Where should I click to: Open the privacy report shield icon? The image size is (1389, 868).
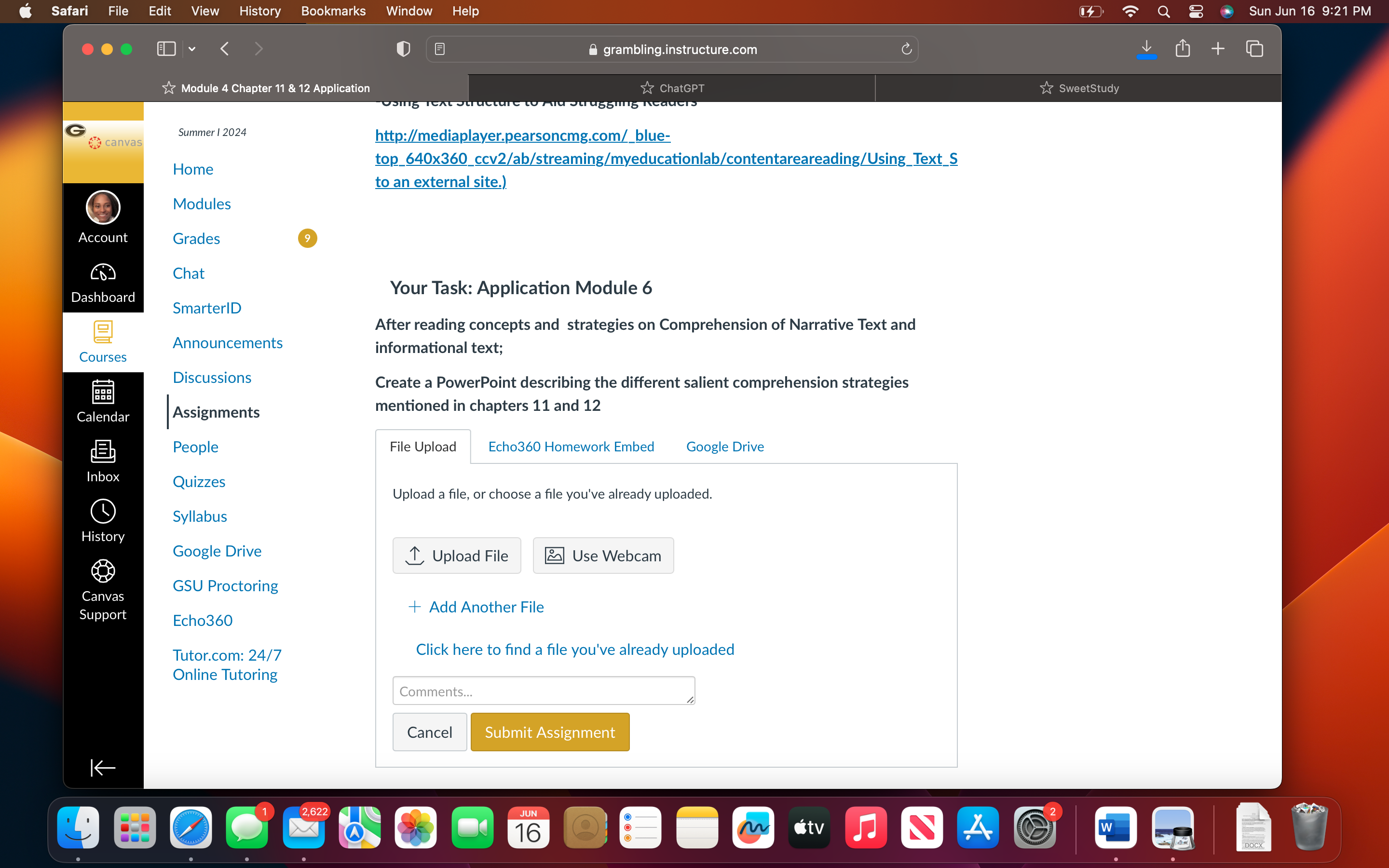403,49
